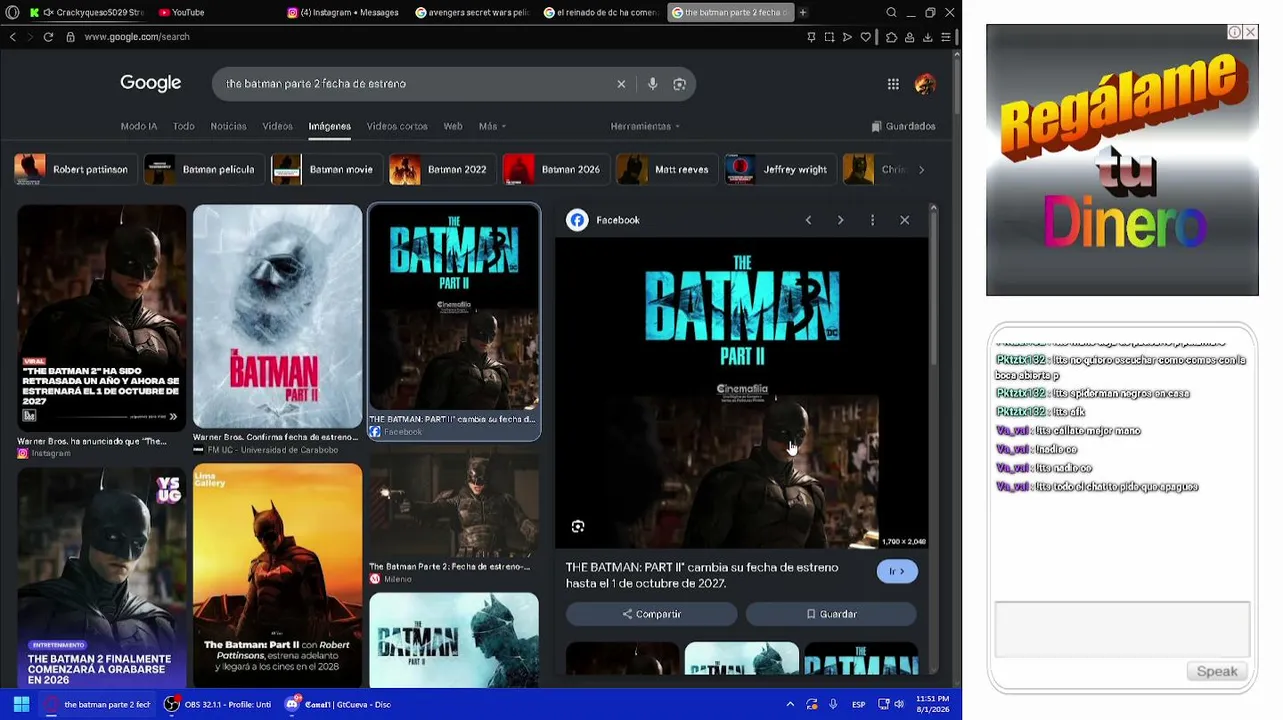
Task: Open the Guardados saved items link
Action: click(x=904, y=126)
